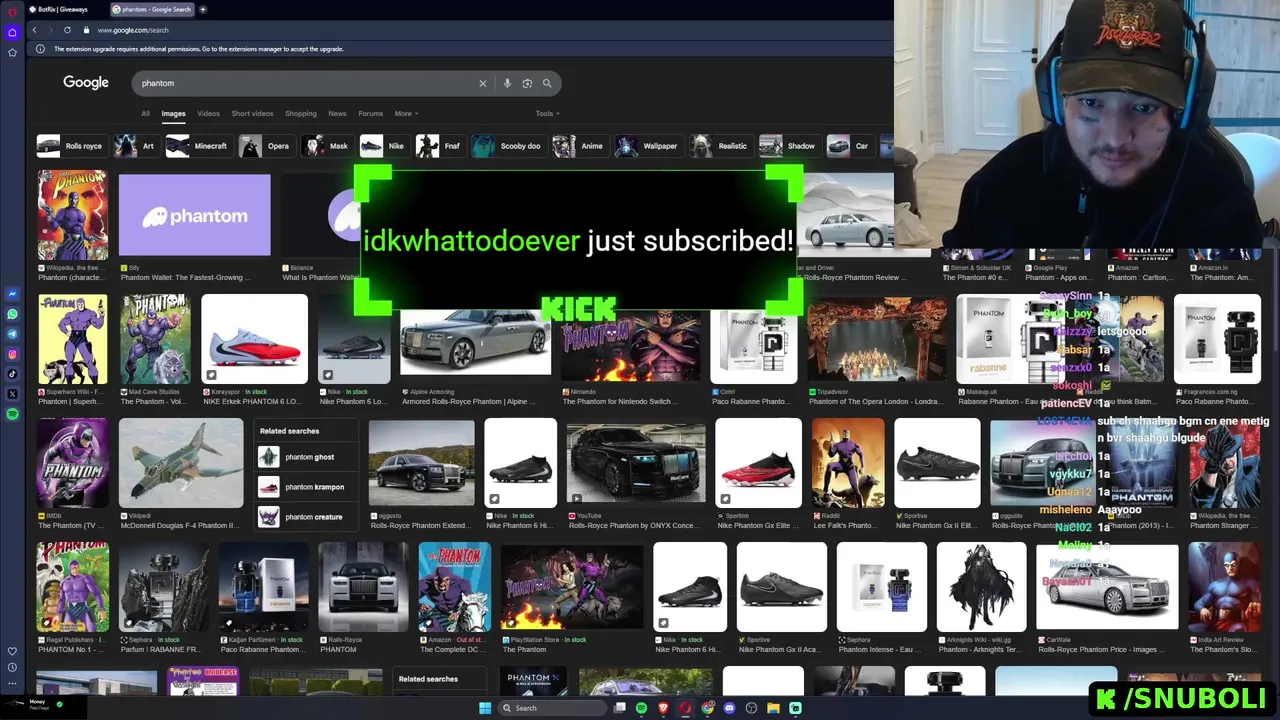Screen dimensions: 1280x720
Task: Filter images by Nike chip
Action: click(382, 146)
